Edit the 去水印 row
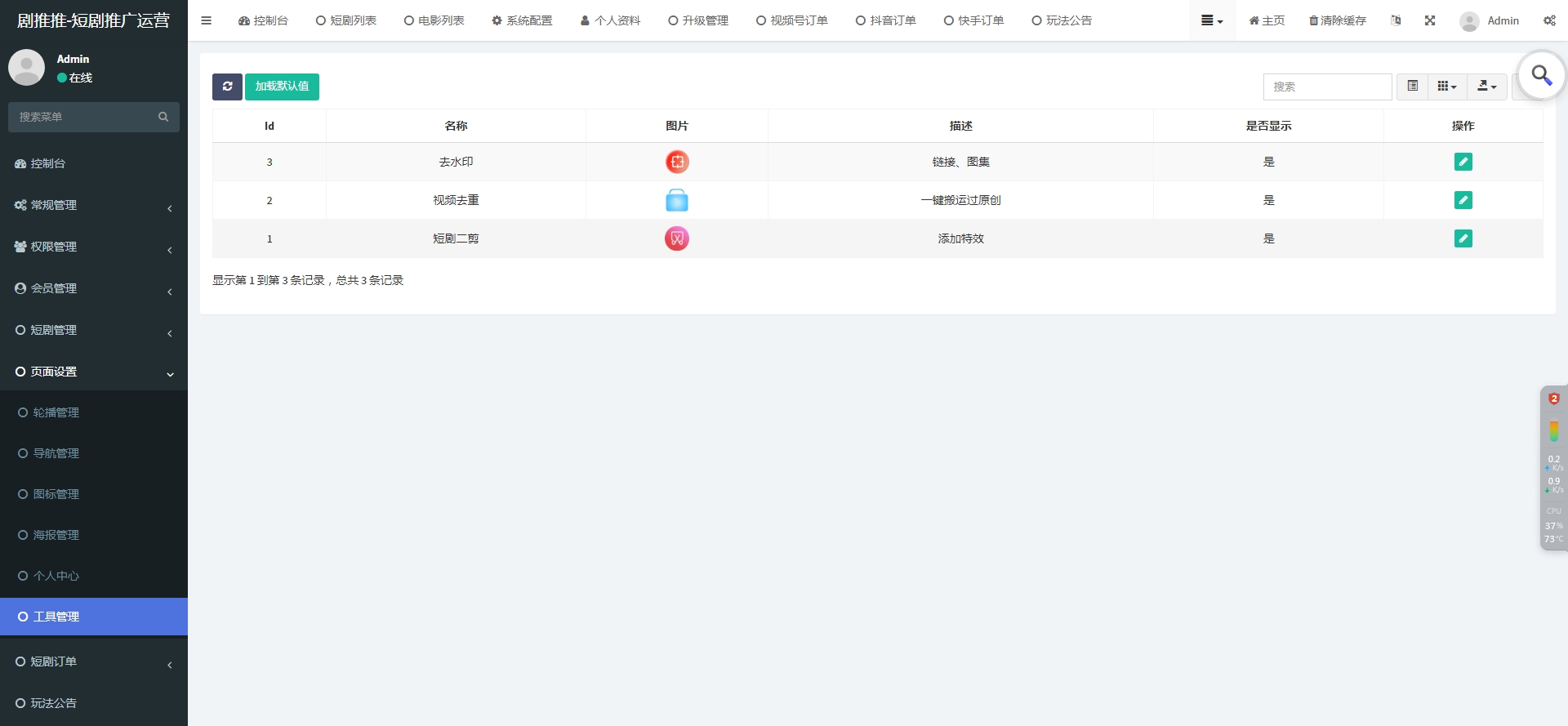The image size is (1568, 726). tap(1463, 162)
